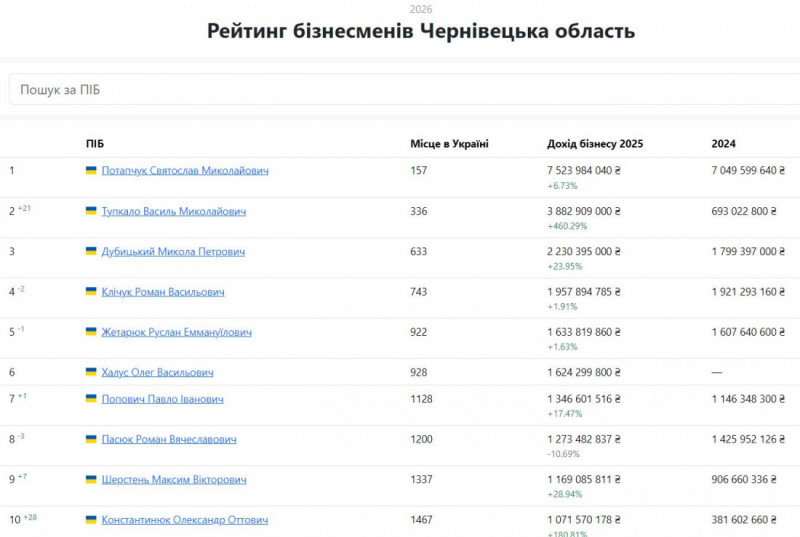Click the flag icon beside Жетарюк Руслан Еммануїлович
The height and width of the screenshot is (537, 800).
tap(91, 332)
